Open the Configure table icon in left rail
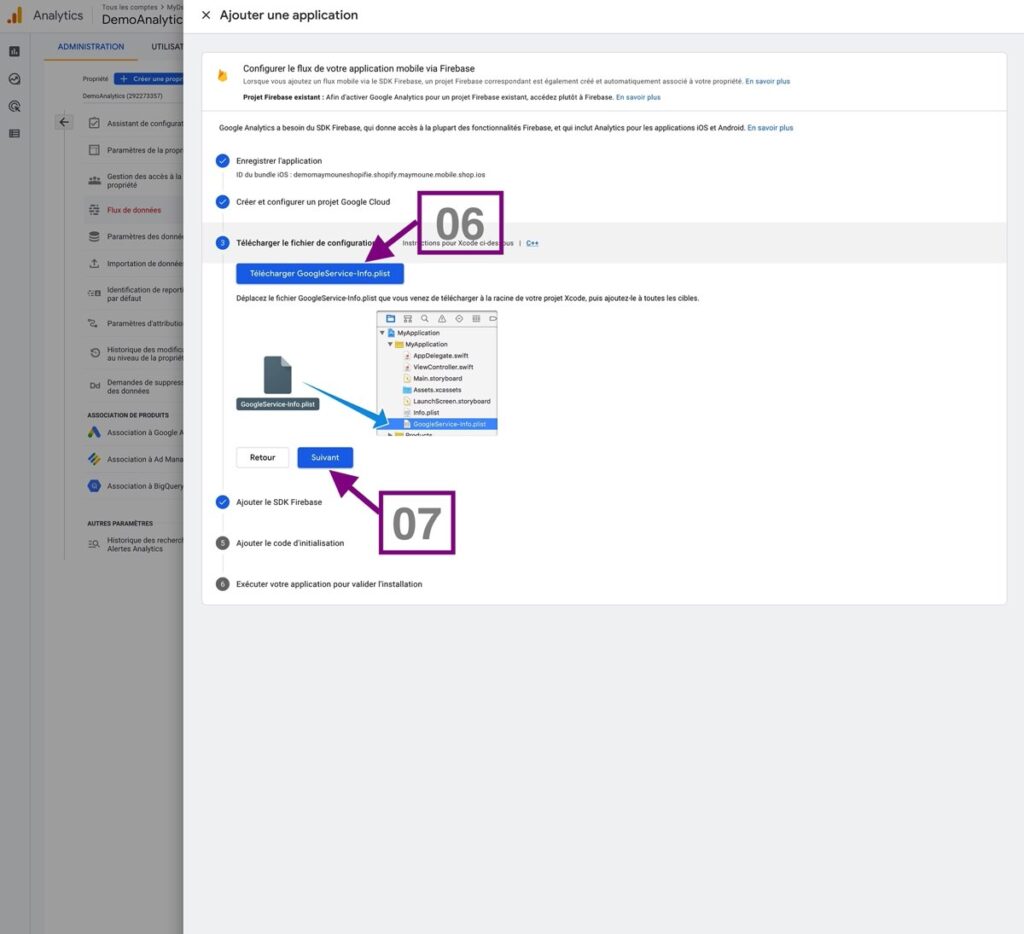Screen dimensions: 1024x934 (x=14, y=134)
